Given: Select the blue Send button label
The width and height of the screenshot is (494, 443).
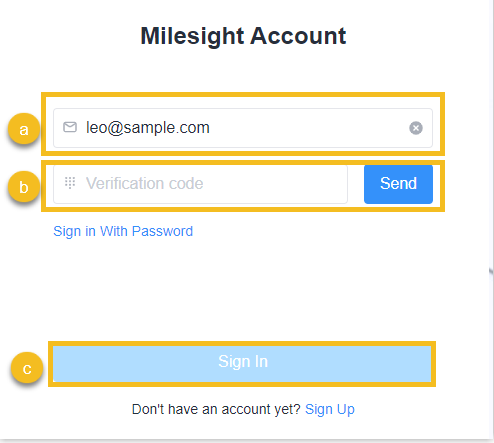Looking at the screenshot, I should (x=398, y=183).
